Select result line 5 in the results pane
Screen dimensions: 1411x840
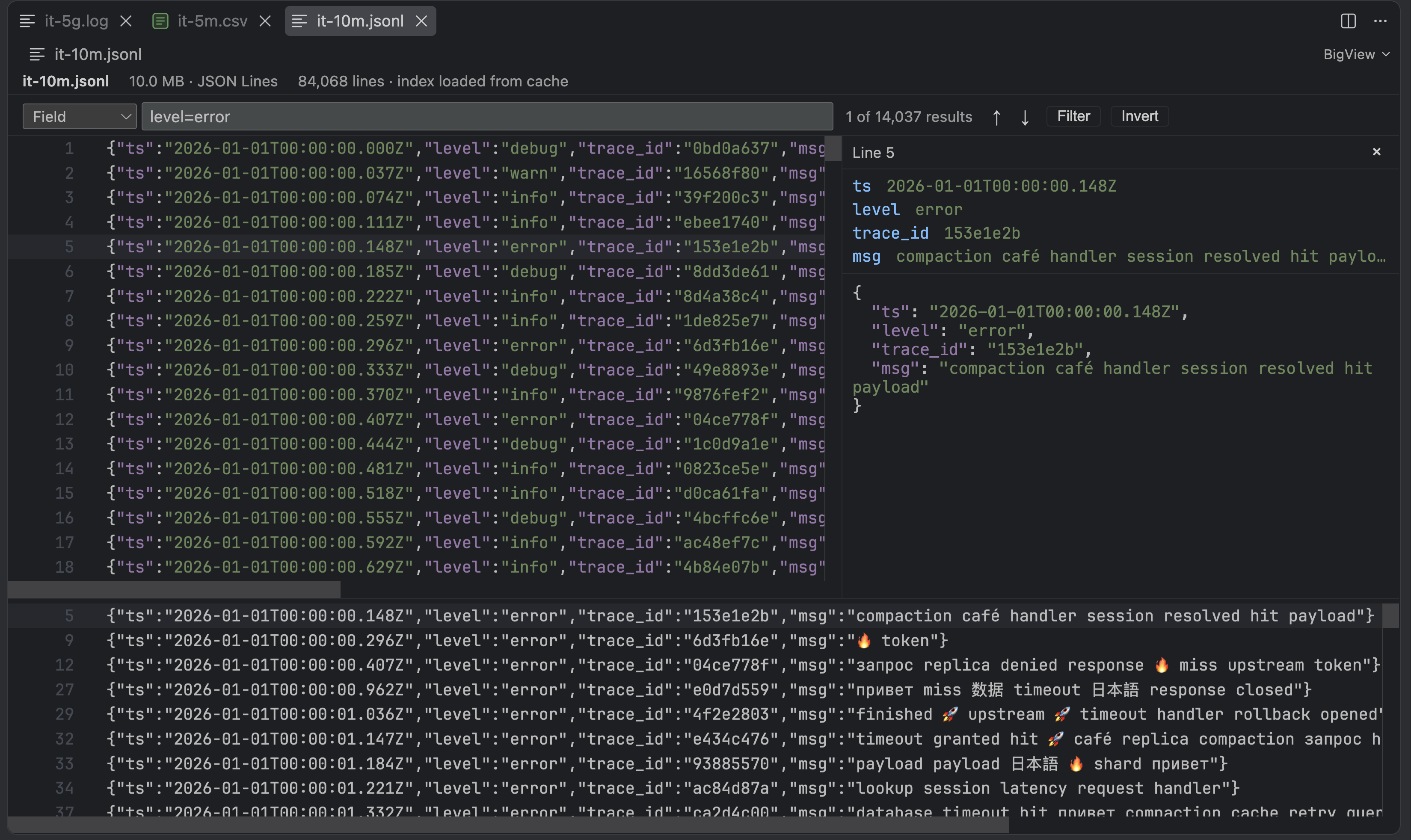tap(695, 616)
